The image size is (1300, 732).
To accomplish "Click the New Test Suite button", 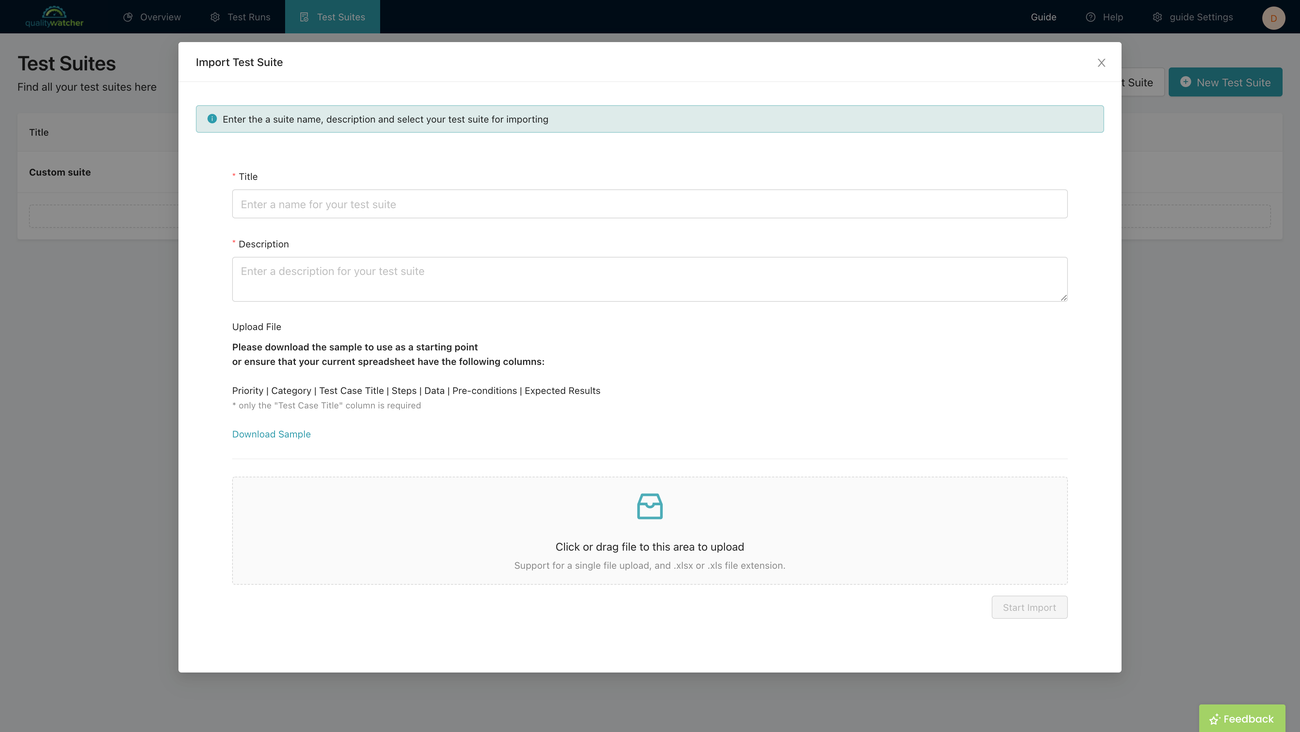I will point(1225,82).
